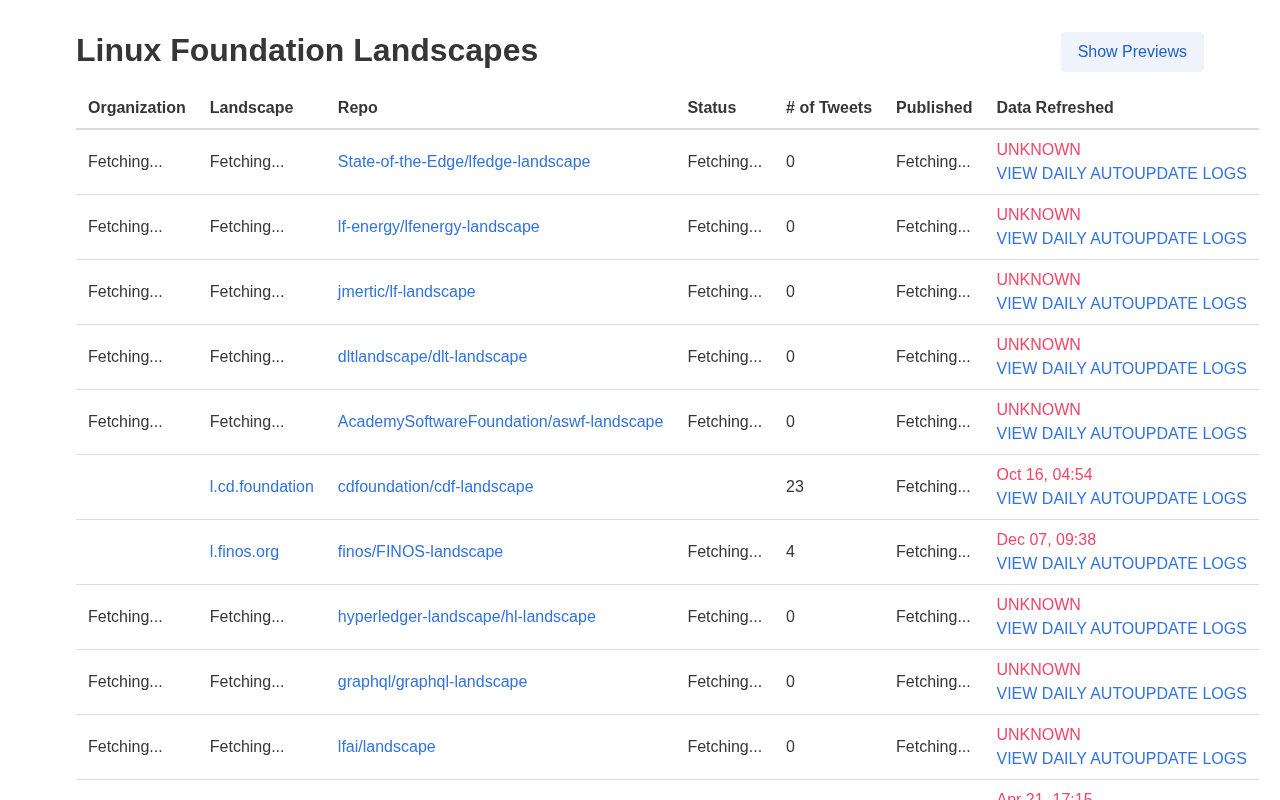Open jmertic/lf-landscape repo link
1280x800 pixels.
(x=406, y=292)
